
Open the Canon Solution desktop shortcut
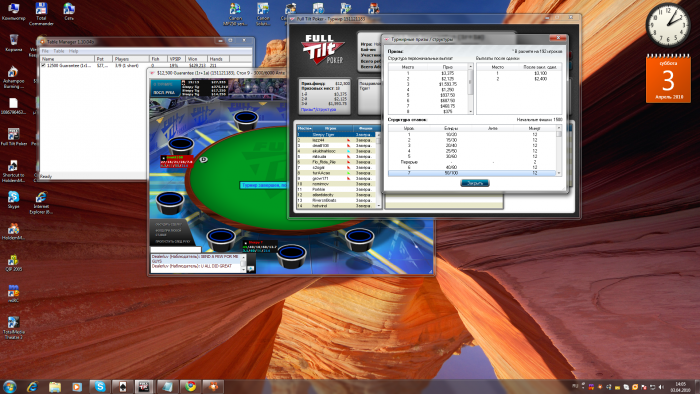coord(263,13)
